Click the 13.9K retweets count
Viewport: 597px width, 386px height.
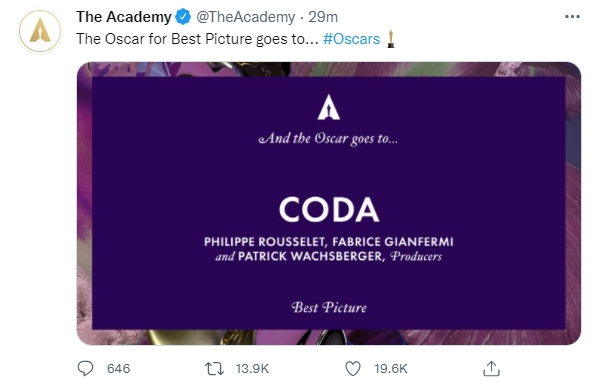[x=252, y=368]
